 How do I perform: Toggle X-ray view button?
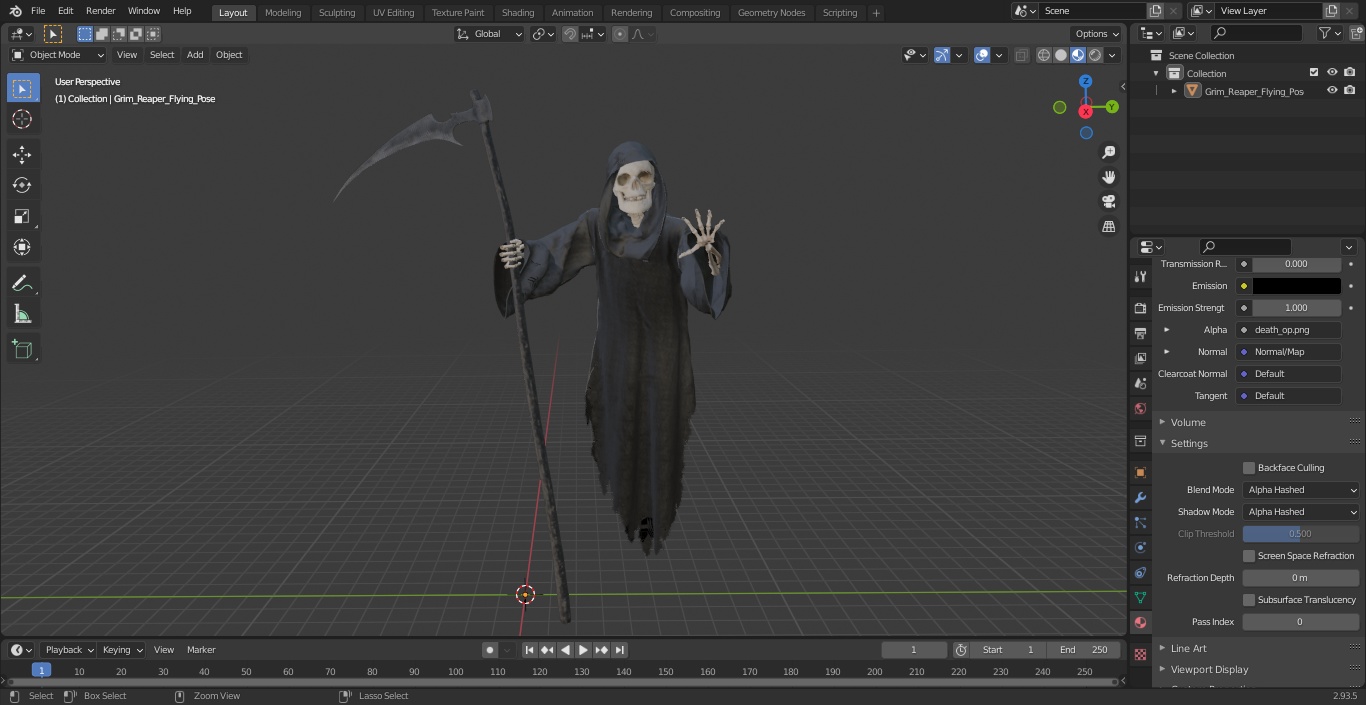[x=1021, y=55]
